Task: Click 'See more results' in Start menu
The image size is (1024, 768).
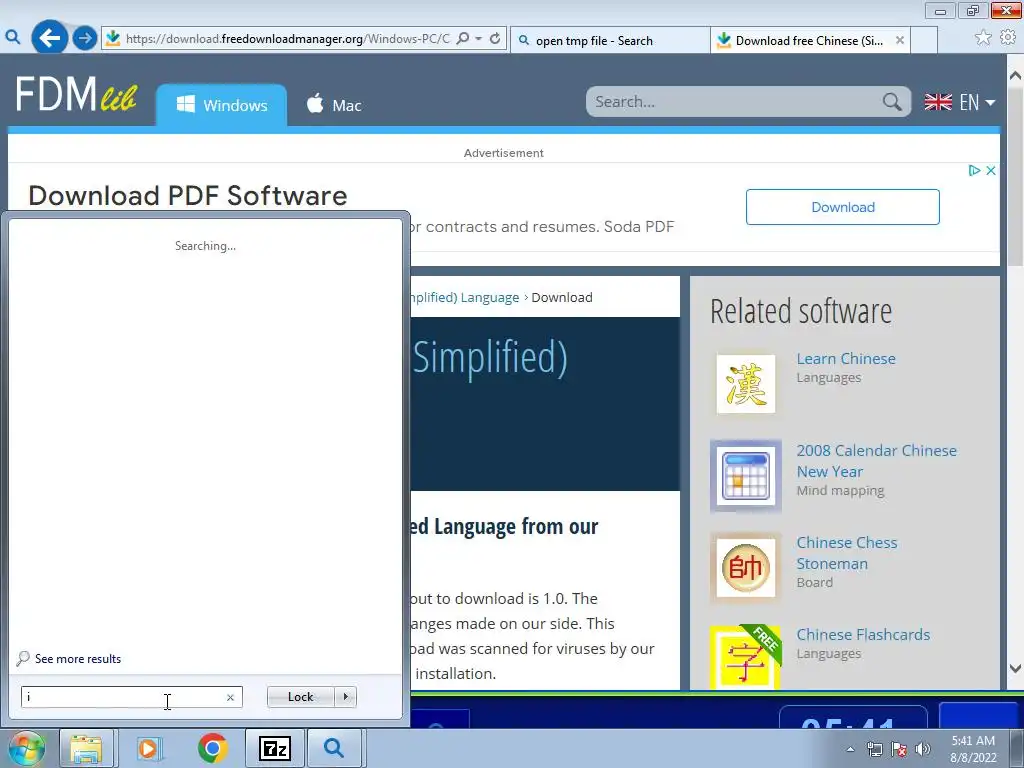Action: [x=78, y=659]
